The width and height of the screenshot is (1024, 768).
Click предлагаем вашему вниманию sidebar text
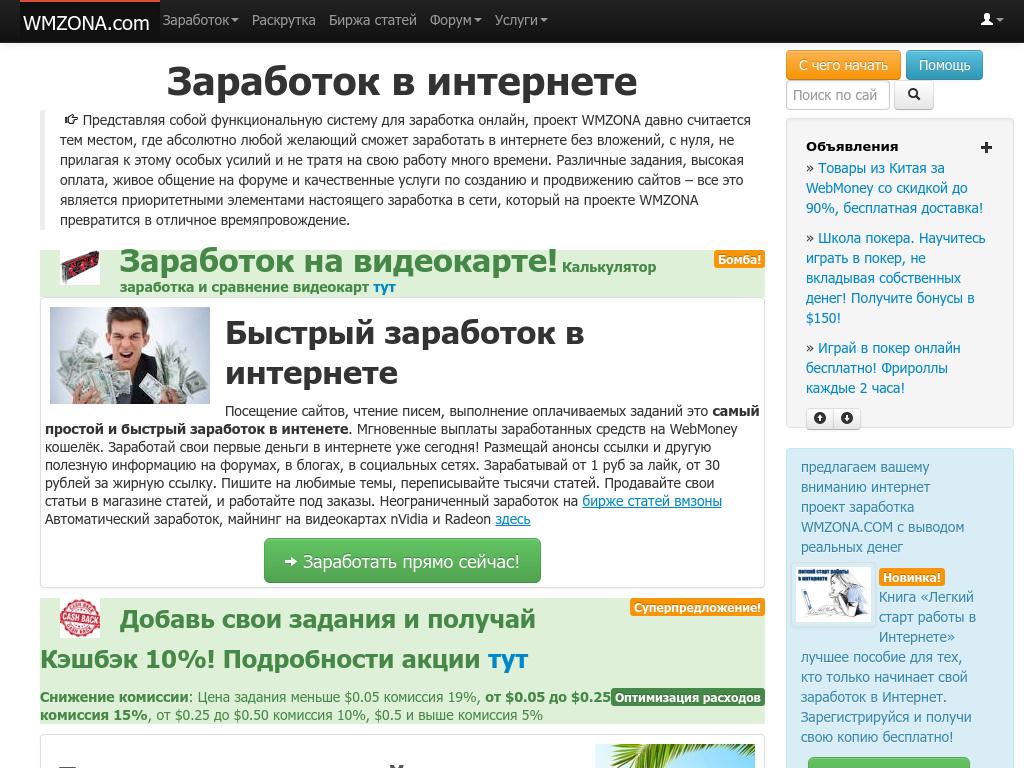coord(882,507)
